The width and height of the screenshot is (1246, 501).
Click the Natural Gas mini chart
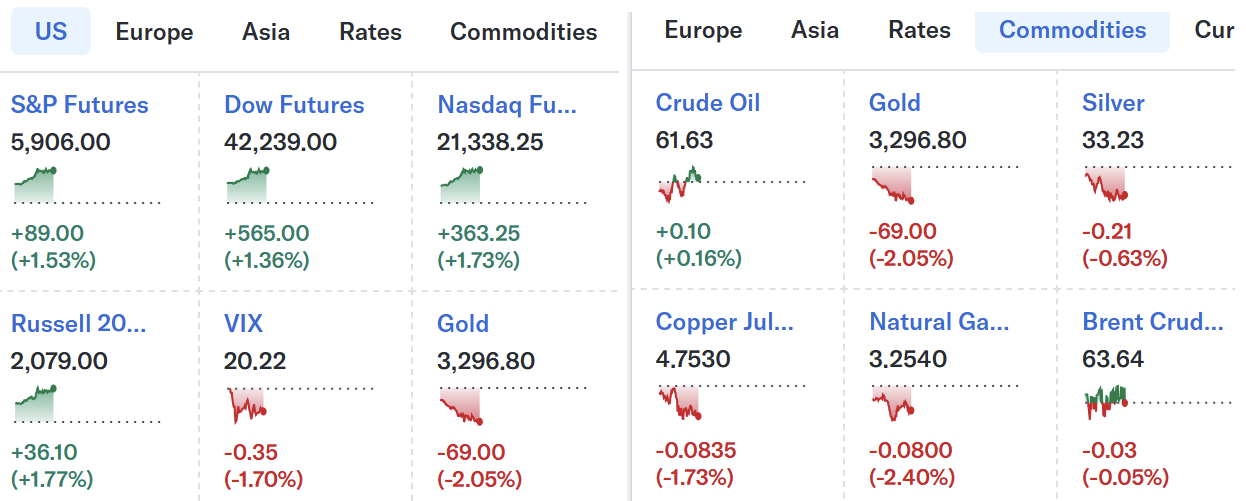tap(945, 403)
